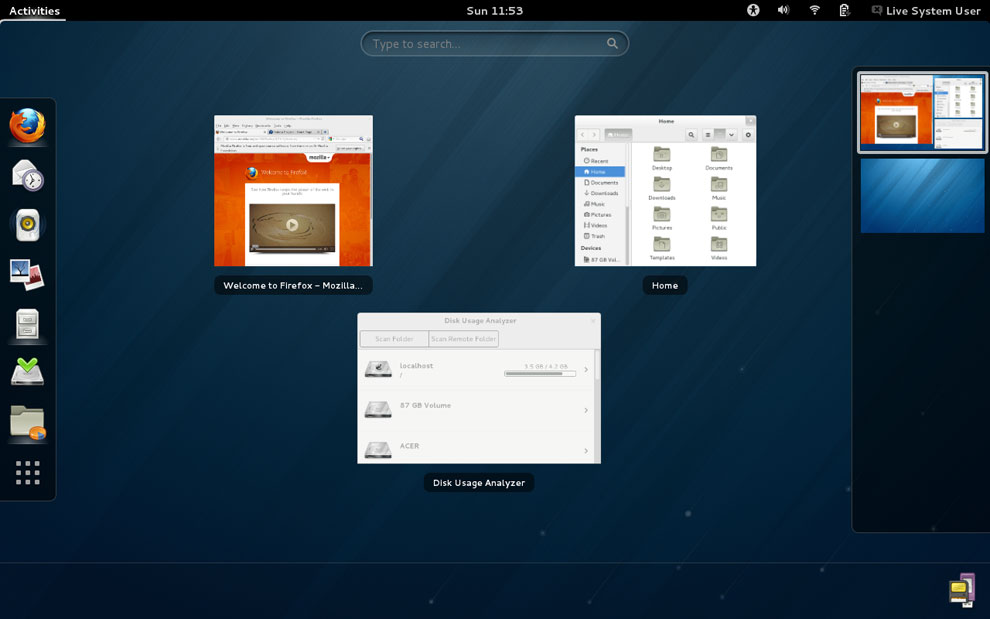Click the battery status icon
Image resolution: width=990 pixels, height=619 pixels.
pos(844,10)
